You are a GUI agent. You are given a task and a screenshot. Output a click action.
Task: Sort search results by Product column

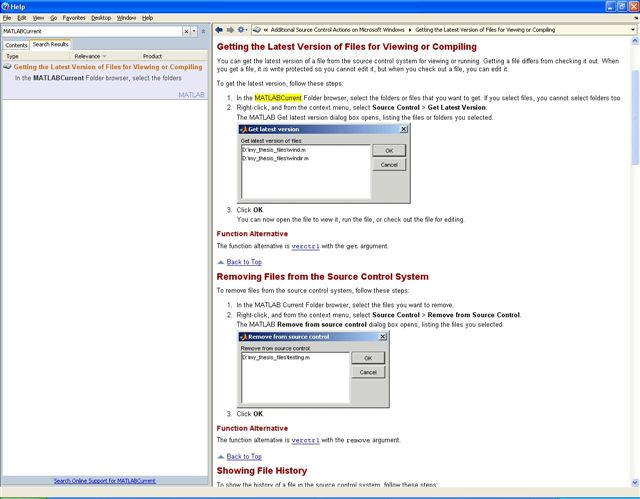point(152,56)
